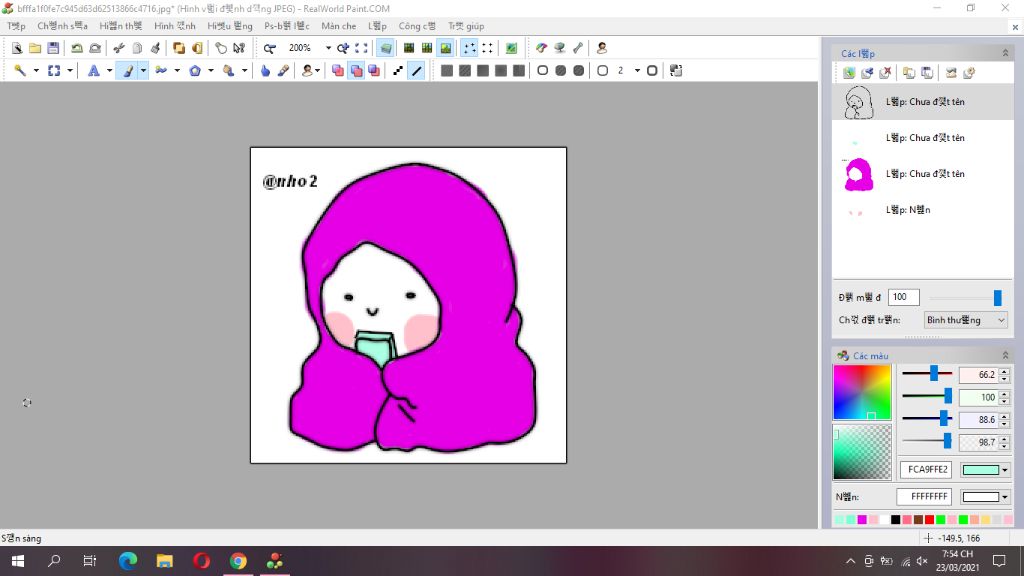
Task: Open Google Chrome from the taskbar
Action: (238, 561)
